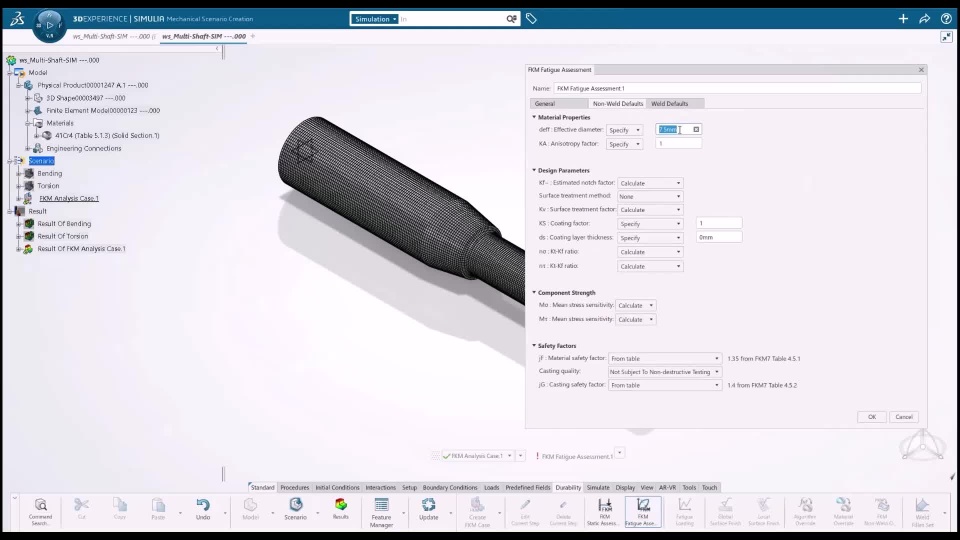Click the Command Search icon
Screen dimensions: 960x540
[40, 505]
